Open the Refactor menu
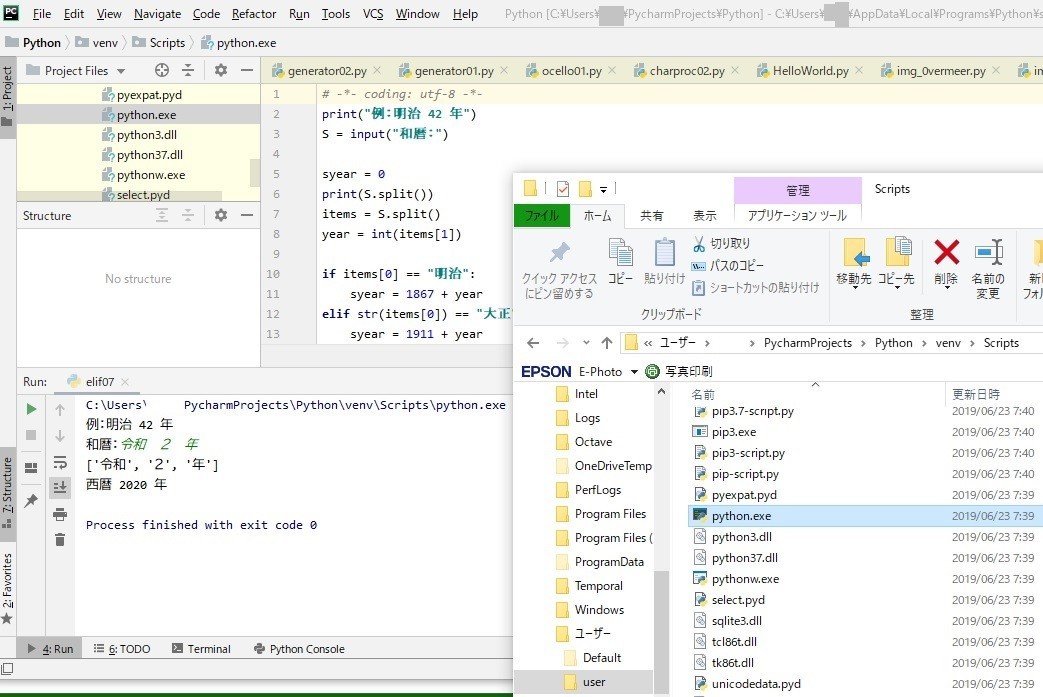 point(253,13)
